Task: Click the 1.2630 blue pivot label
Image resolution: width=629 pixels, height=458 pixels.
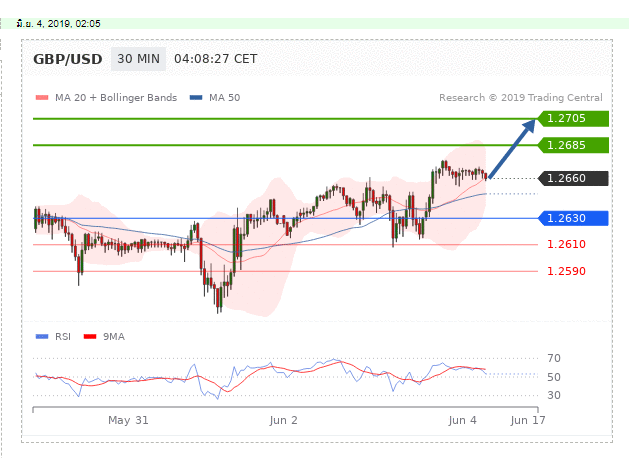Action: pyautogui.click(x=572, y=218)
